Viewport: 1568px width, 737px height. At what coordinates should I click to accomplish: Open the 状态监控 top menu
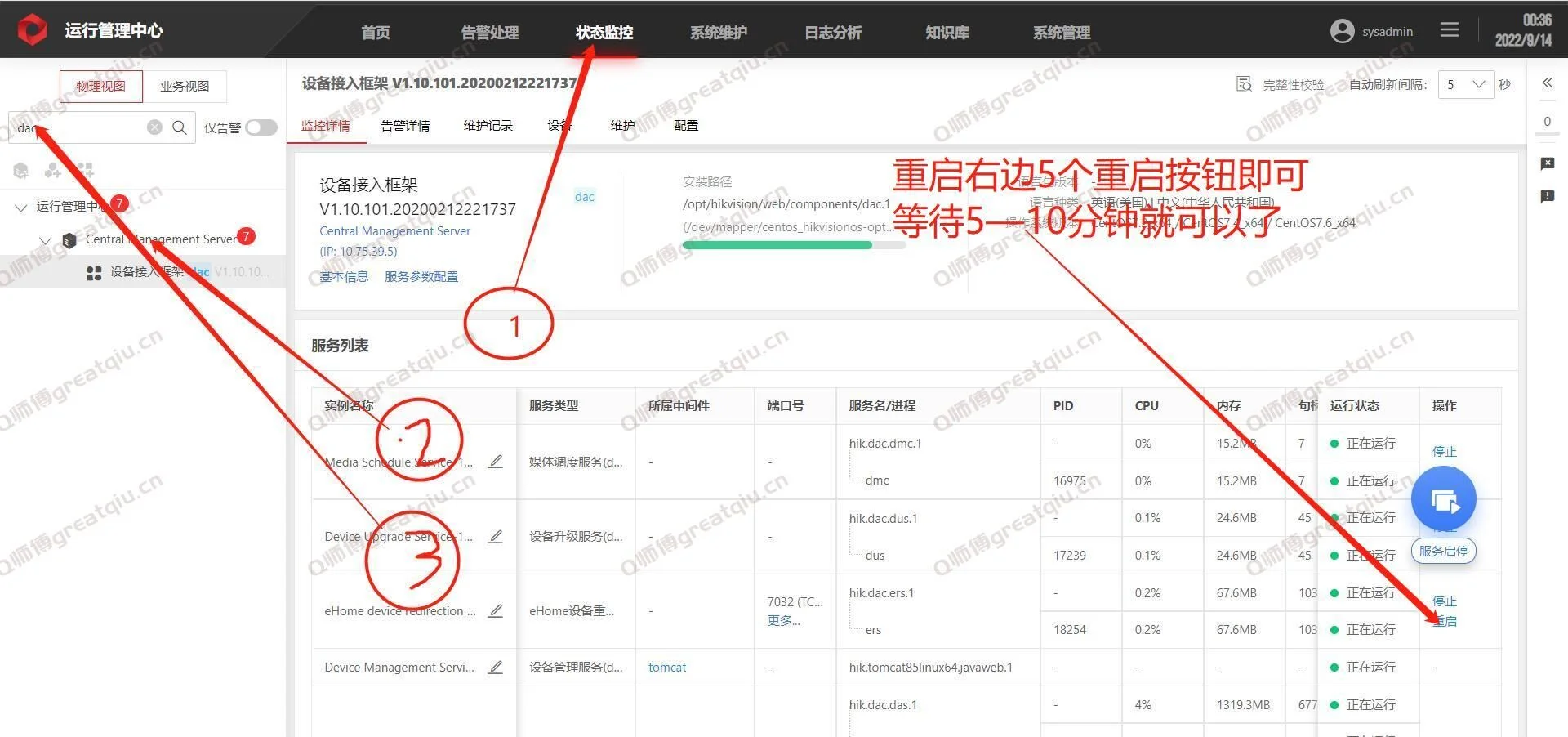click(604, 33)
